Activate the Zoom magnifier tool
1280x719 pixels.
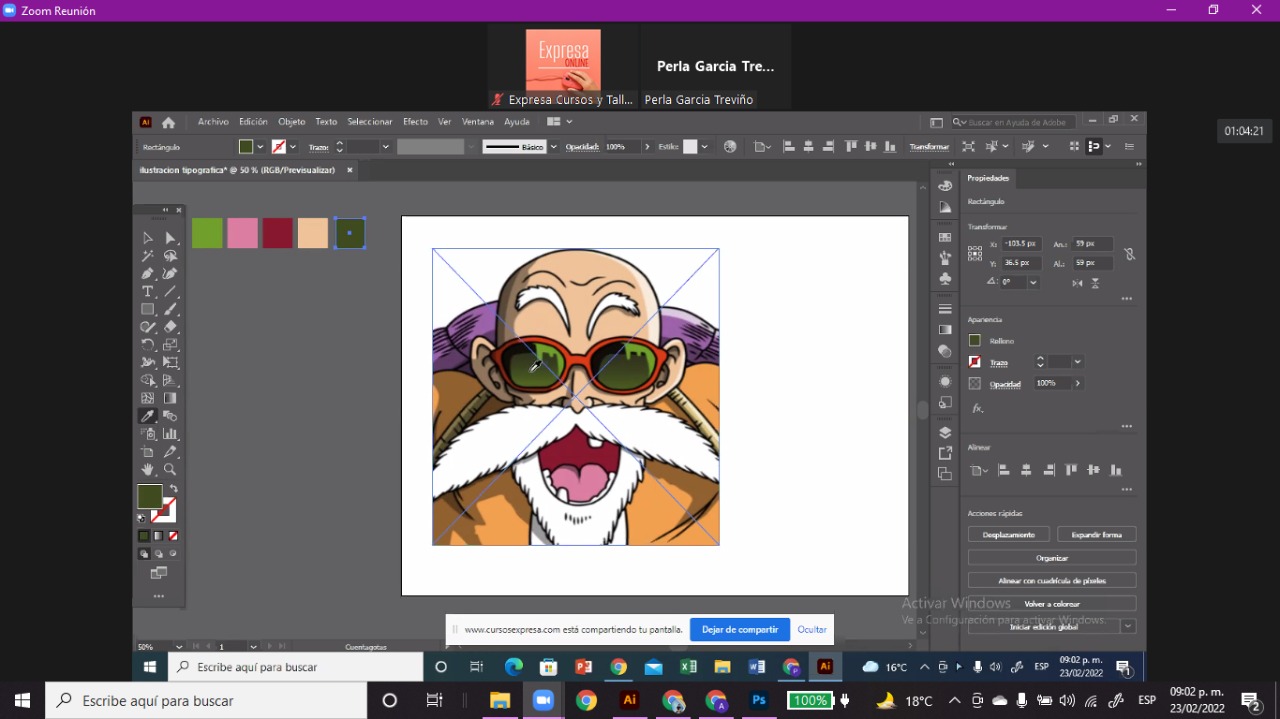coord(170,470)
